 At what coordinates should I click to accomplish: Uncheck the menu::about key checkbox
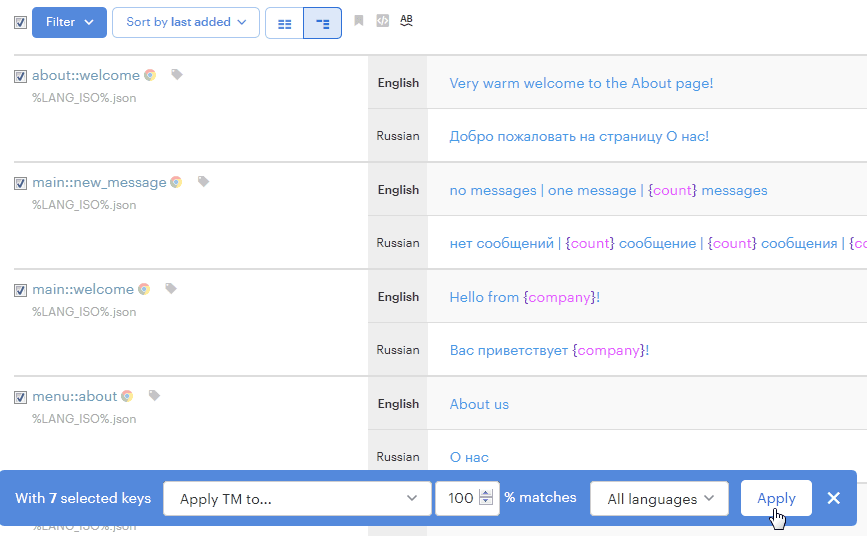20,397
